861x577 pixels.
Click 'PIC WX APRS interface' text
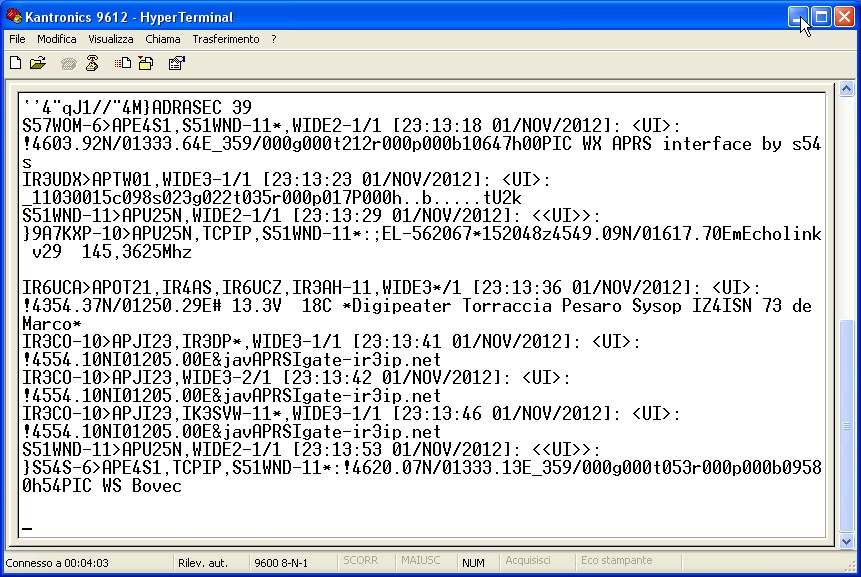click(x=647, y=143)
